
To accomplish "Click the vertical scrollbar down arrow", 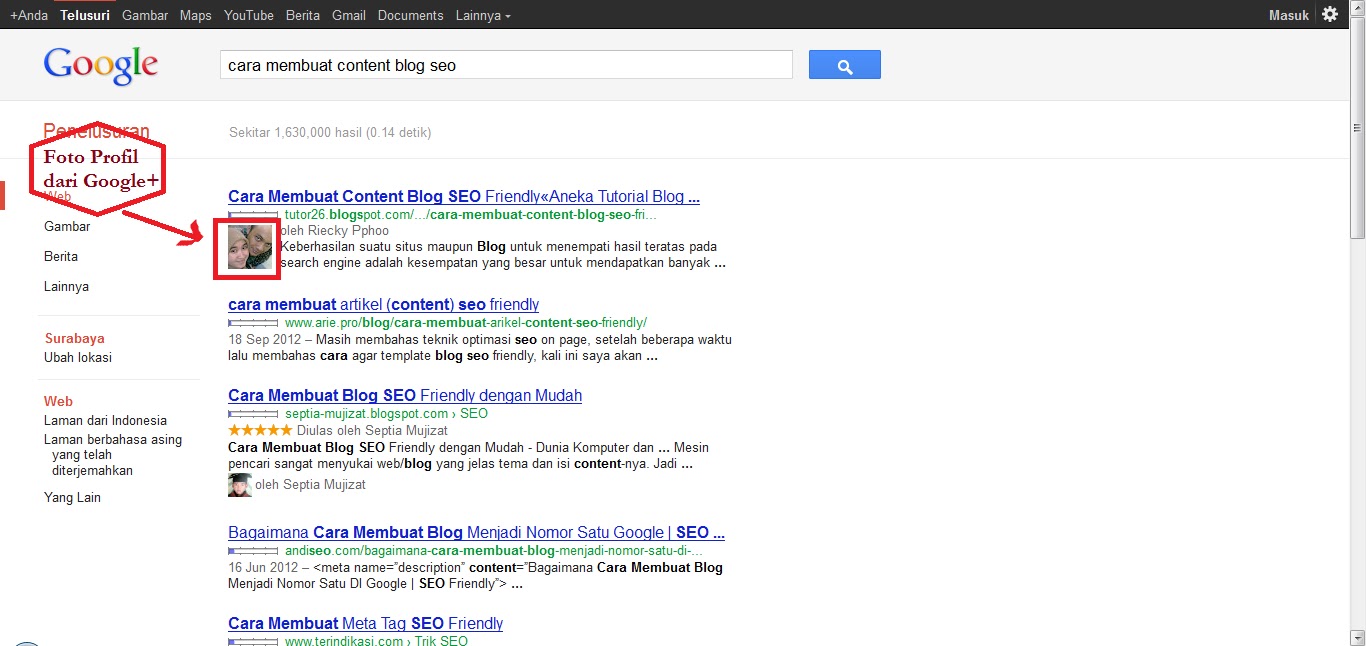I will pyautogui.click(x=1357, y=637).
